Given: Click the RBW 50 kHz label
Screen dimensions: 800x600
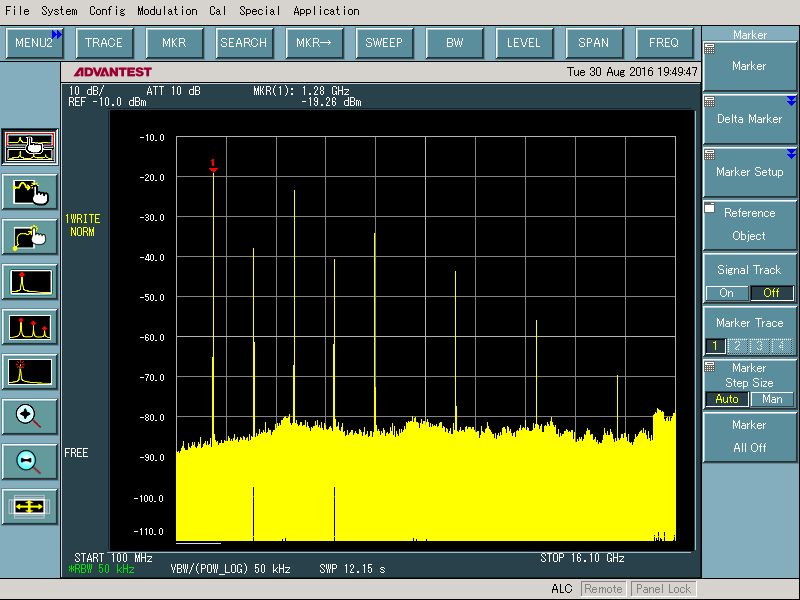Looking at the screenshot, I should point(102,569).
